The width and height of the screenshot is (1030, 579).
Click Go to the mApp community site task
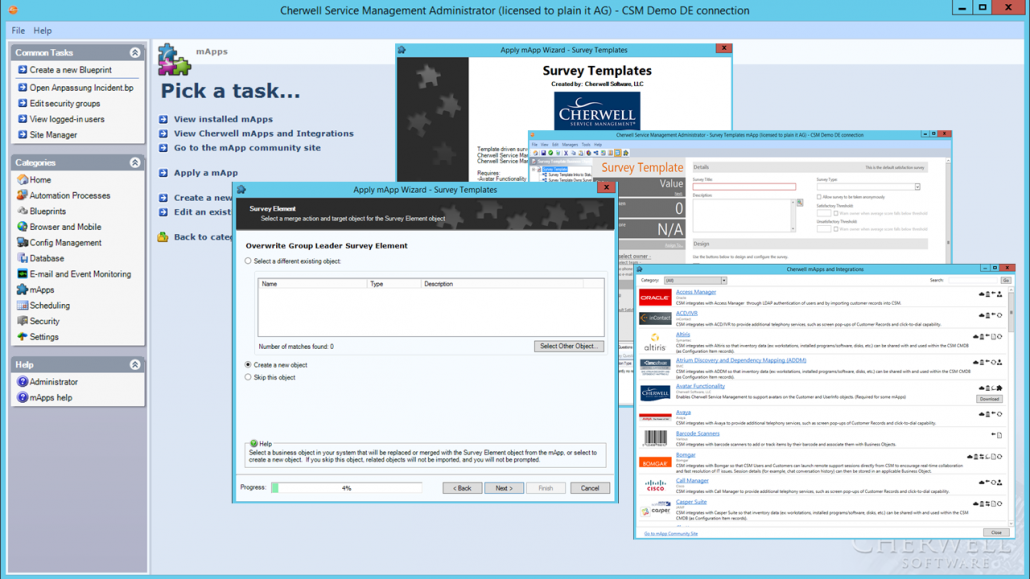247,148
